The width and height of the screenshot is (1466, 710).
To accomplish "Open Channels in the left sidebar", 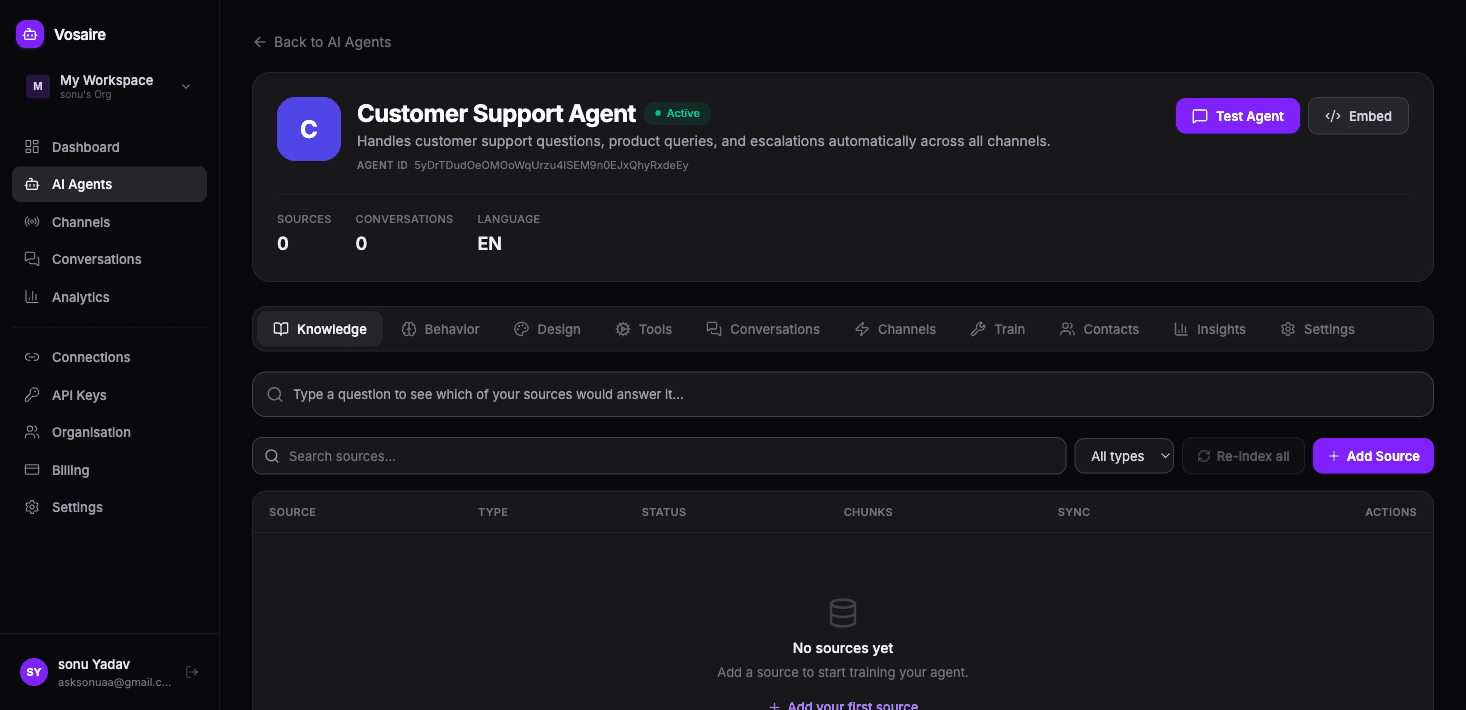I will (109, 222).
